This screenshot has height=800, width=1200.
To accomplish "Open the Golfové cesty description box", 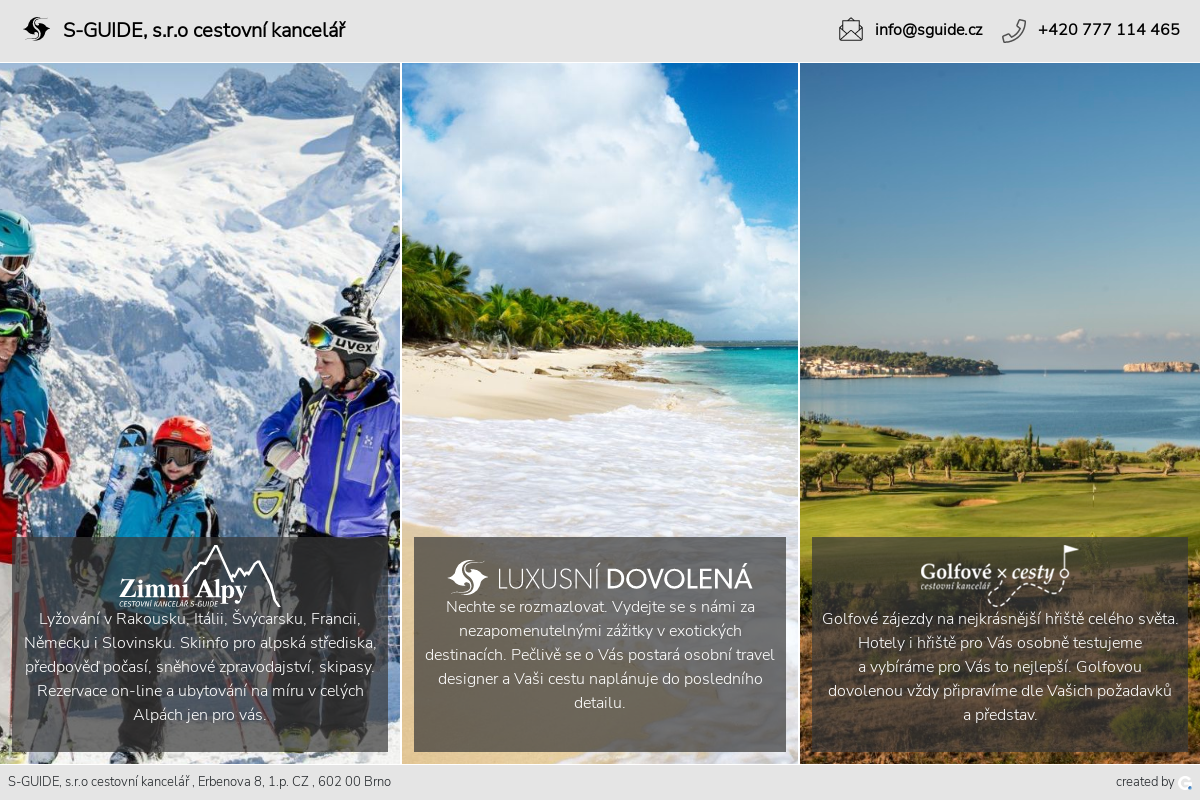I will [x=1000, y=644].
